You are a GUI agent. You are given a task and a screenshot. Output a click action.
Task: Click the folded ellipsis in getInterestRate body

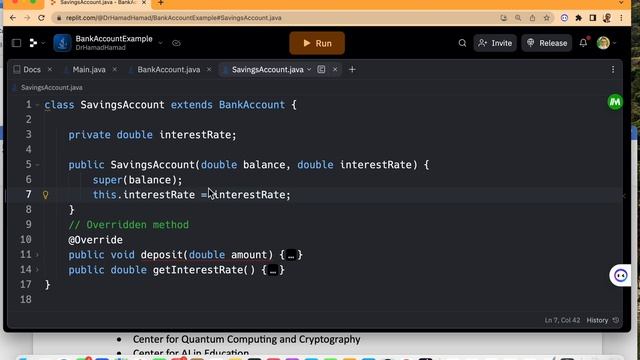(x=273, y=270)
